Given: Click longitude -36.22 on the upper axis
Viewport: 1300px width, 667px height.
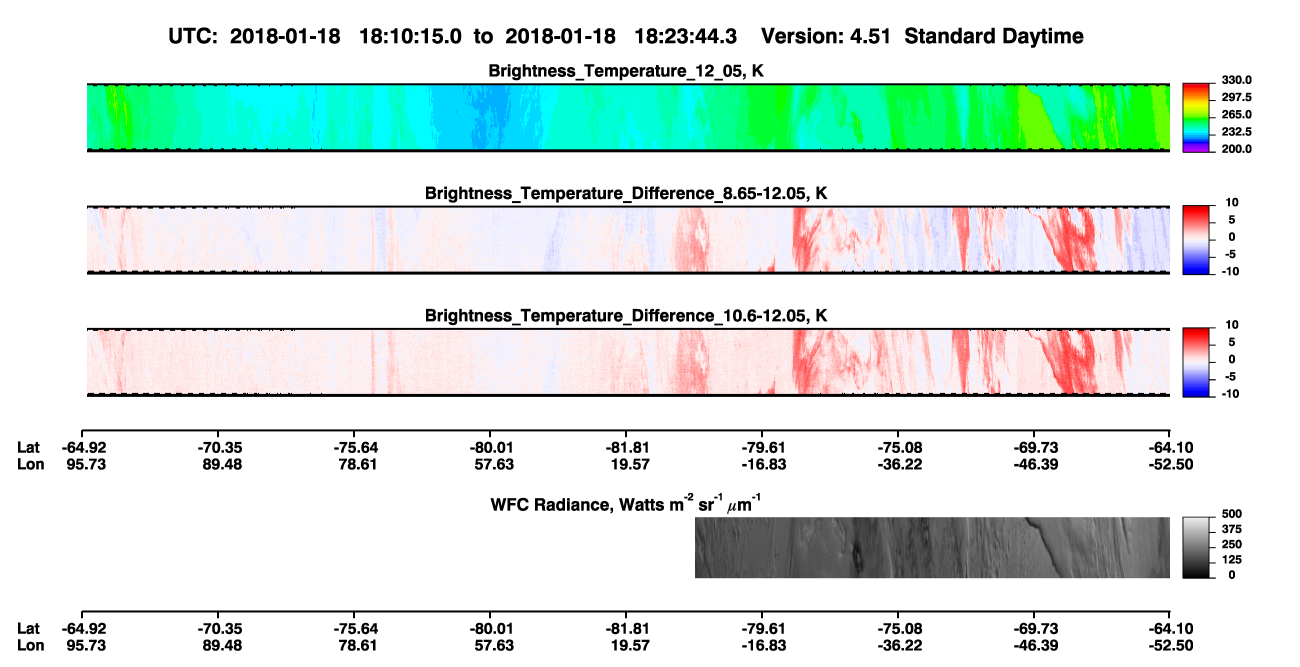Looking at the screenshot, I should (898, 463).
